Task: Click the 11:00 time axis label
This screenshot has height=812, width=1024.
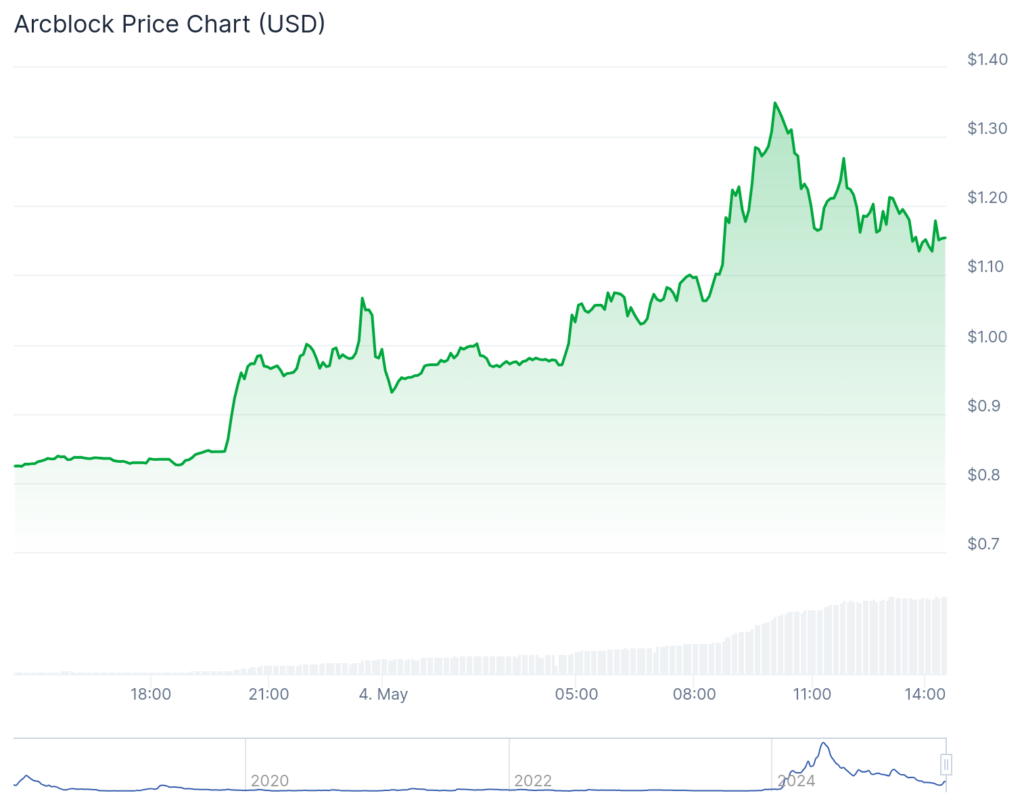Action: [x=812, y=694]
